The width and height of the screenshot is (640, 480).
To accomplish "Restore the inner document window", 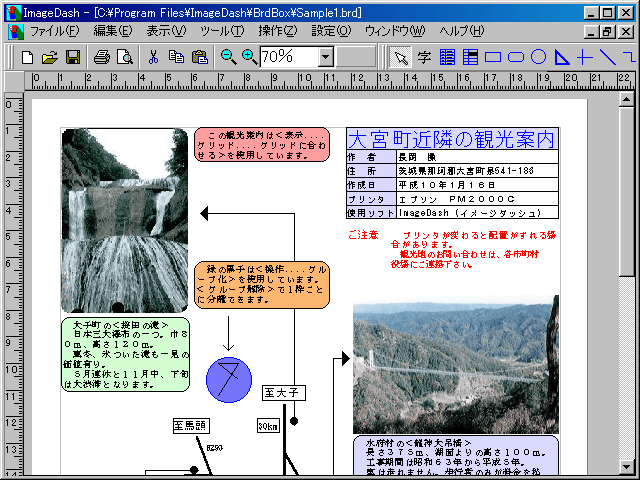I will [607, 31].
